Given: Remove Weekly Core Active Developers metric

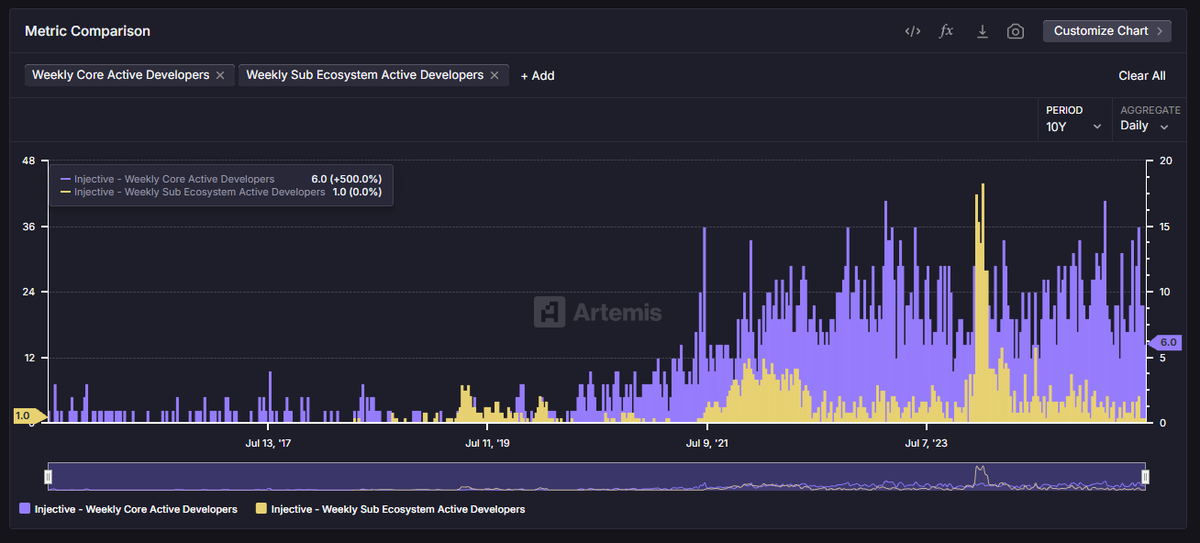Looking at the screenshot, I should point(220,75).
